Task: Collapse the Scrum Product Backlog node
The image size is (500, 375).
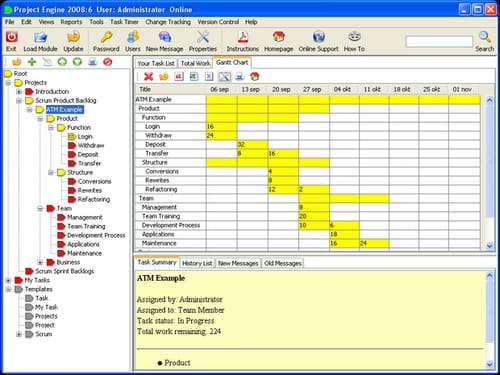Action: pos(19,100)
